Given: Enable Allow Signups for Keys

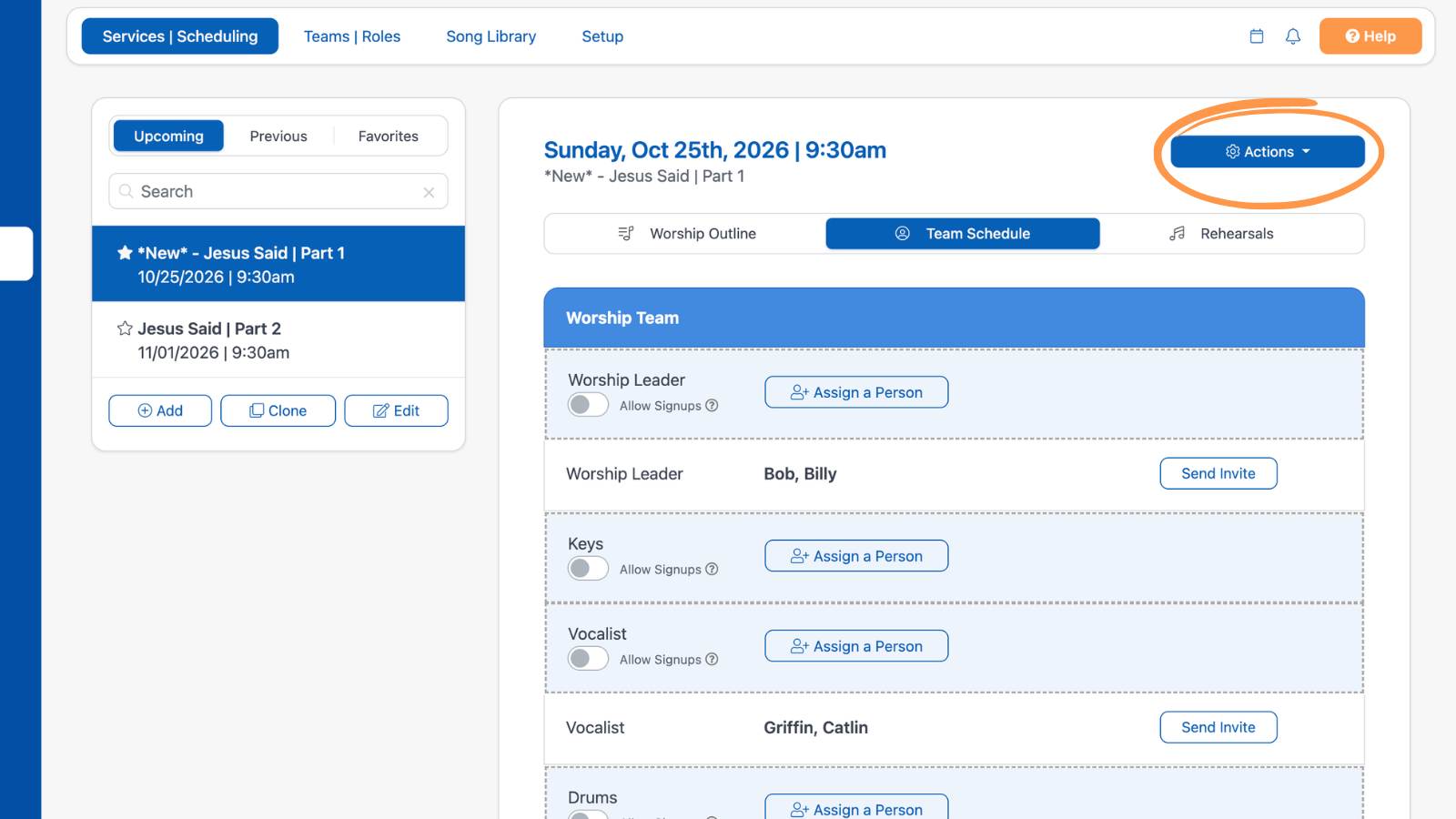Looking at the screenshot, I should click(588, 569).
